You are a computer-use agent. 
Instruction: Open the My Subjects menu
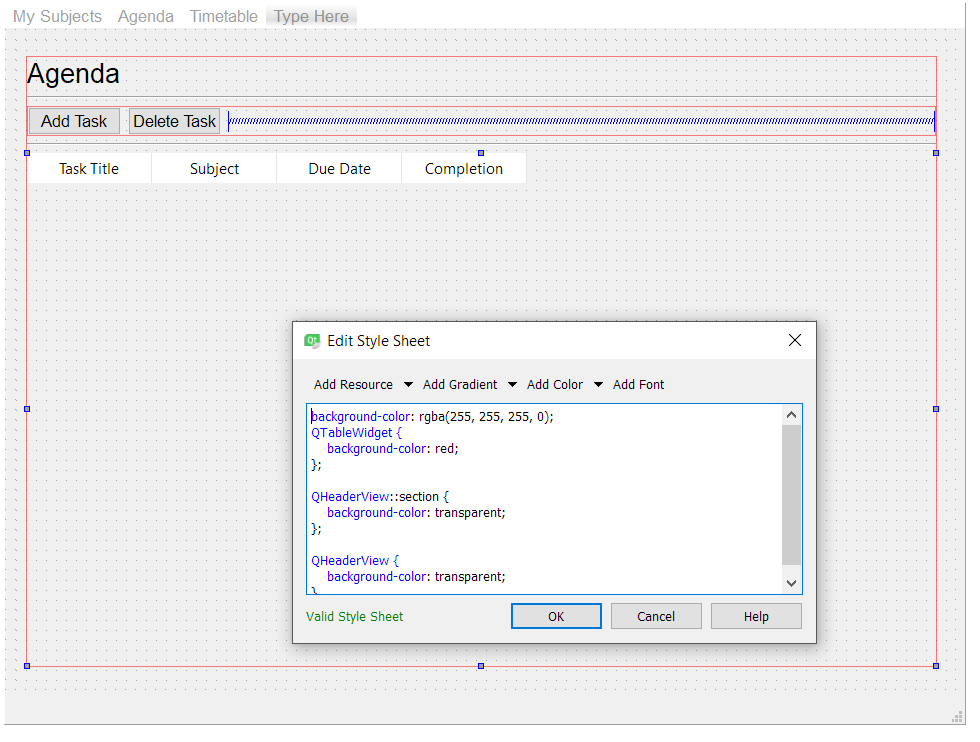tap(57, 16)
